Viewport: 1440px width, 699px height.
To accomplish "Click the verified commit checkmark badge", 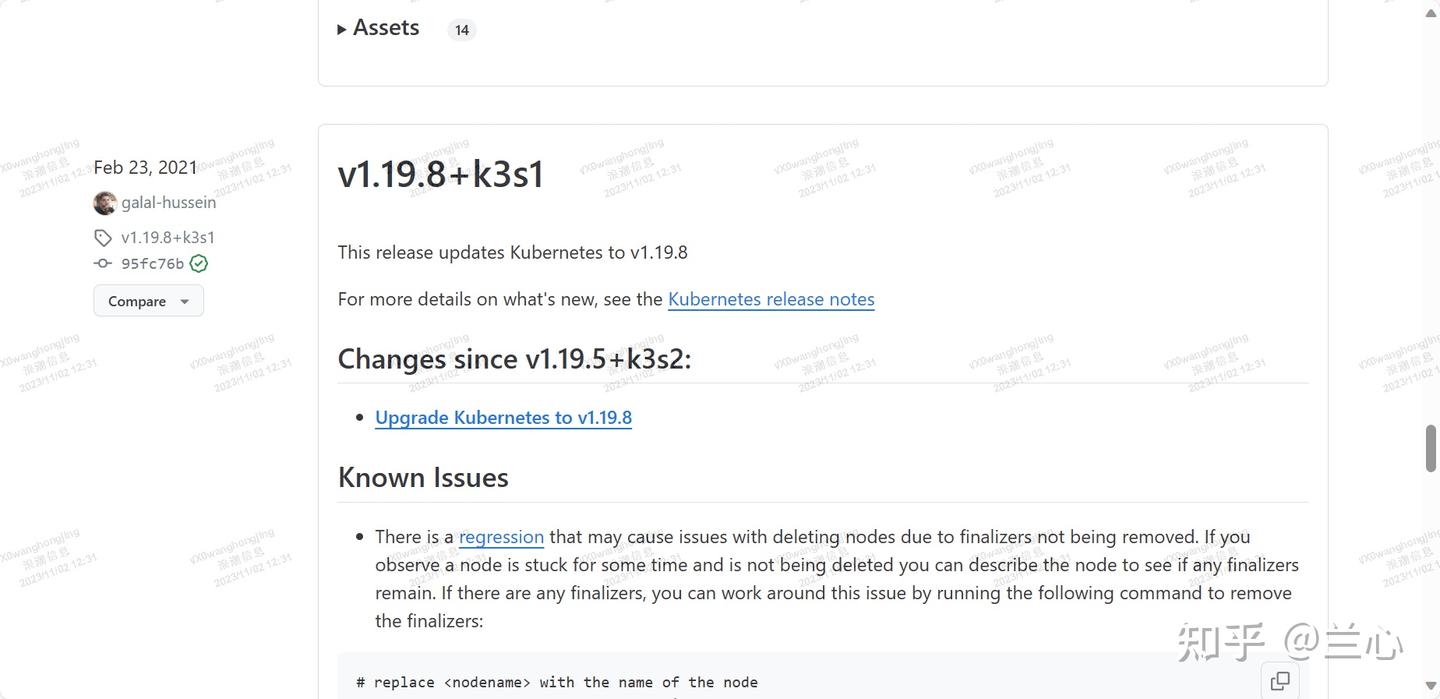I will [x=197, y=263].
